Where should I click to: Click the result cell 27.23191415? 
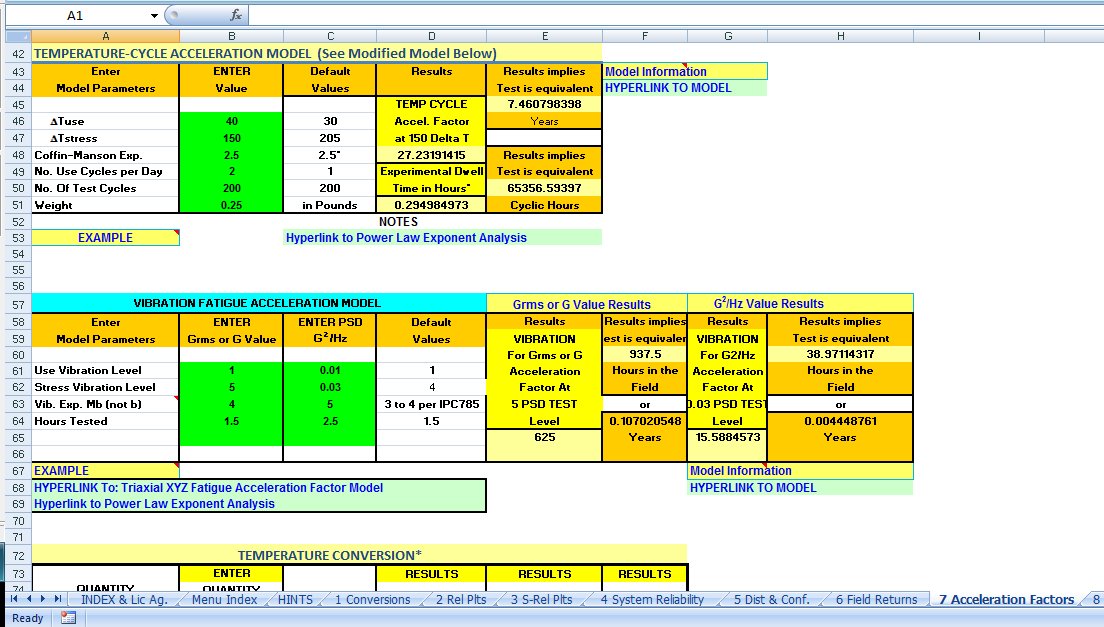click(x=432, y=155)
